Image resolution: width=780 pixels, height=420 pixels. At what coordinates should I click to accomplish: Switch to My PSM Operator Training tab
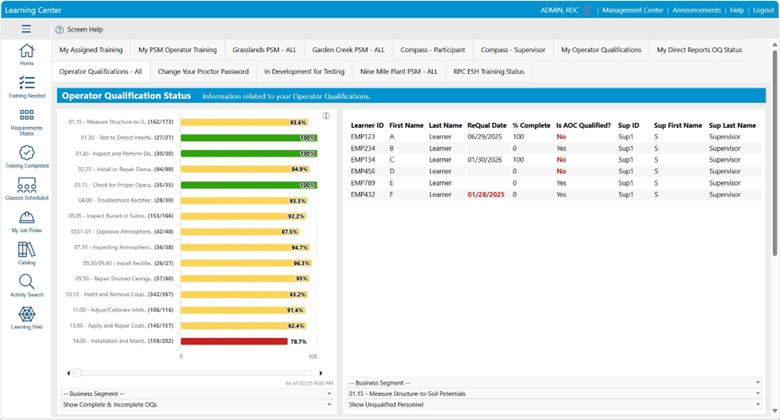177,49
